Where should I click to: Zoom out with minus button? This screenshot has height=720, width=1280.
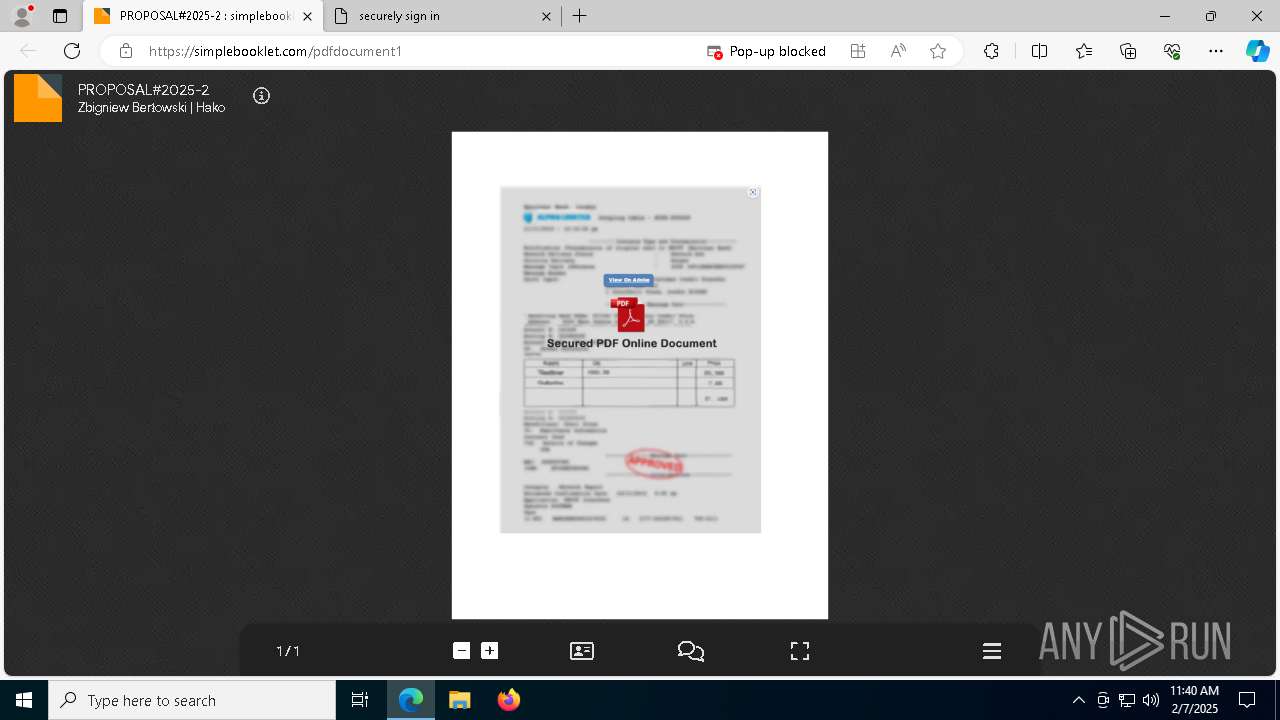461,651
